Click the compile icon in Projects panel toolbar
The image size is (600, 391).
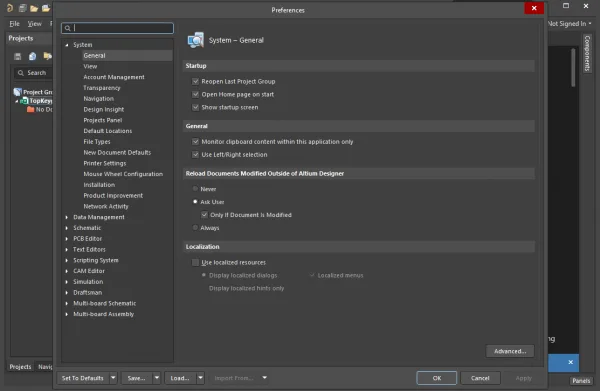[33, 57]
